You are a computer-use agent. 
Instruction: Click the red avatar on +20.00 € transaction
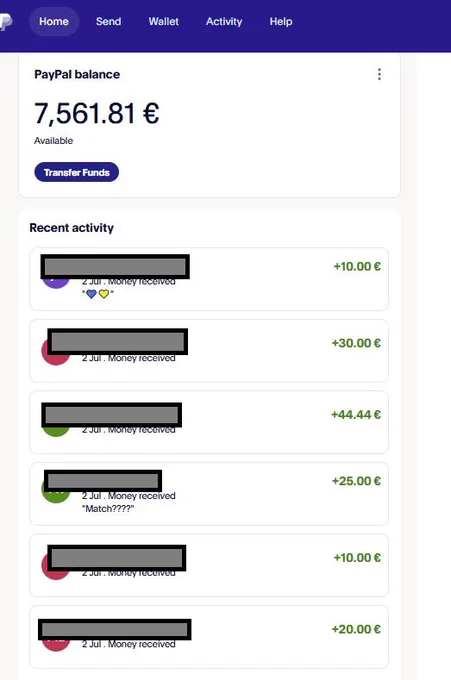[56, 645]
